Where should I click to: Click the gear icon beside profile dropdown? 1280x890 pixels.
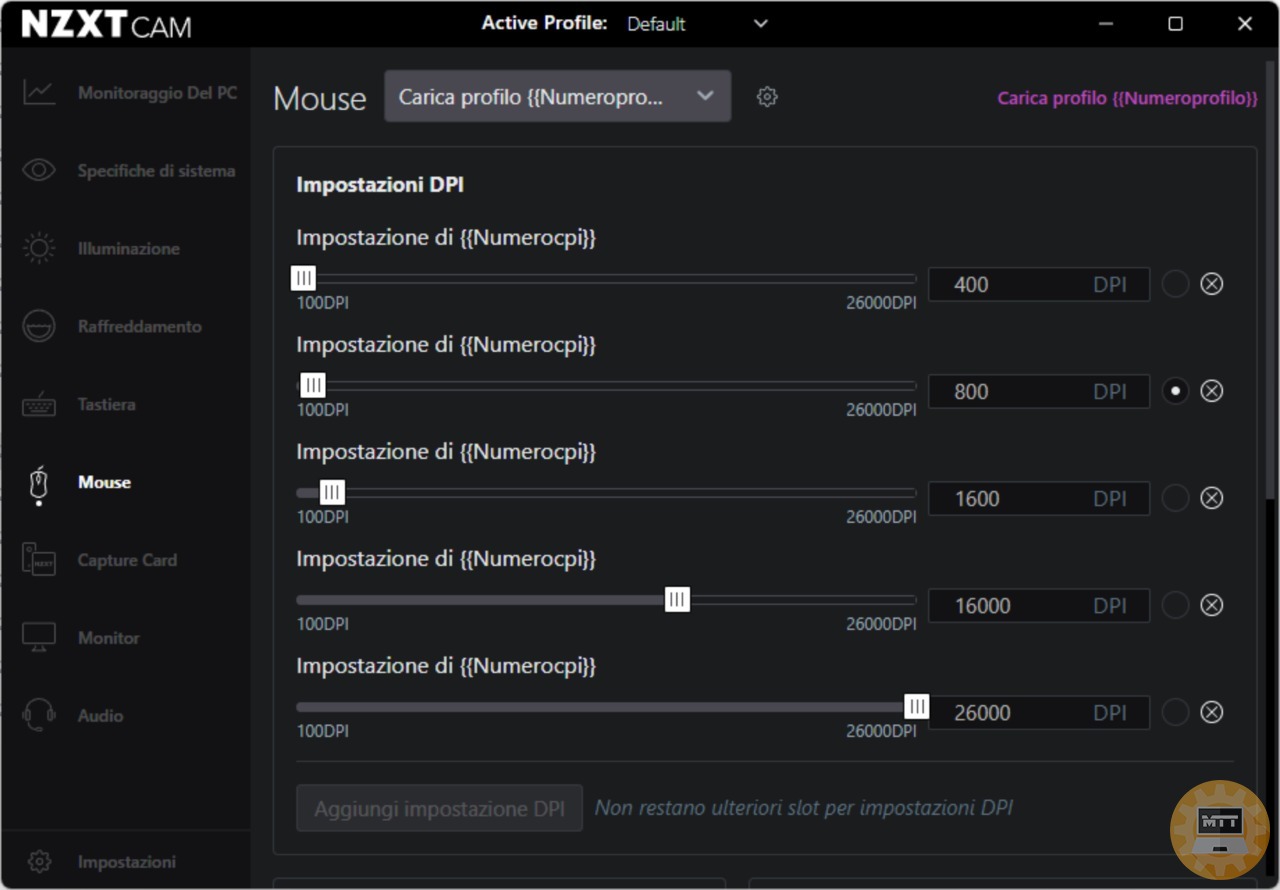[x=767, y=97]
